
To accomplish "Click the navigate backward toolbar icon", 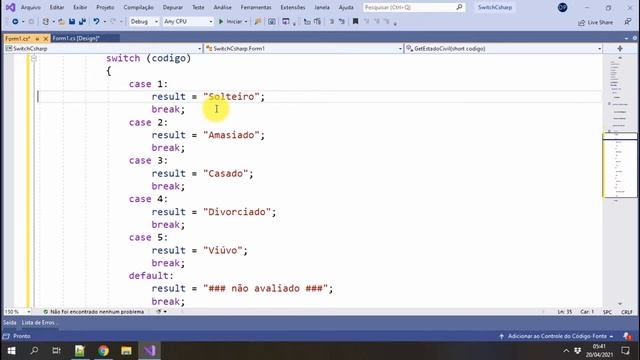I will 15,22.
